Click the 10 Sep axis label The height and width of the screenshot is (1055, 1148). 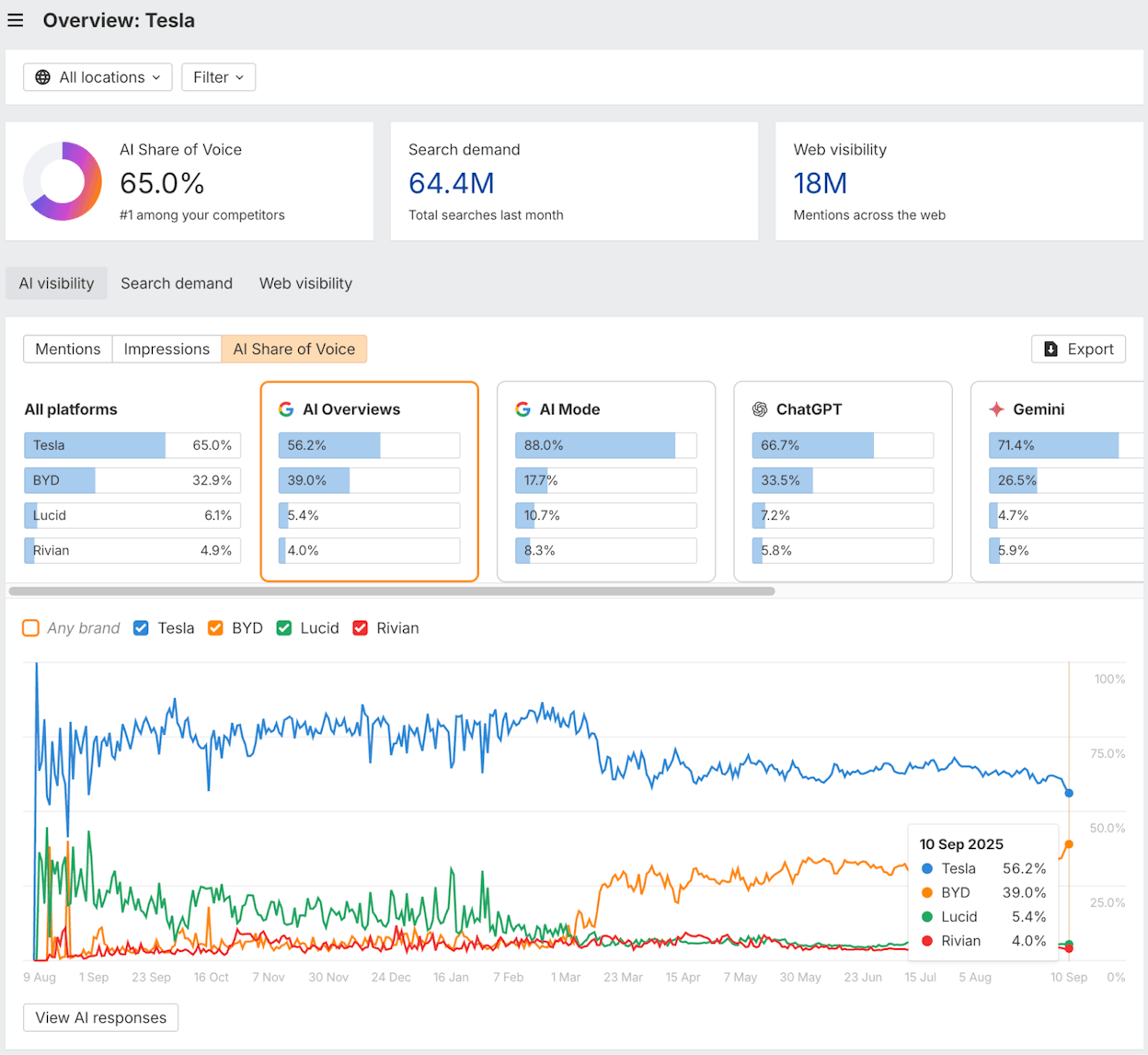click(x=1069, y=977)
